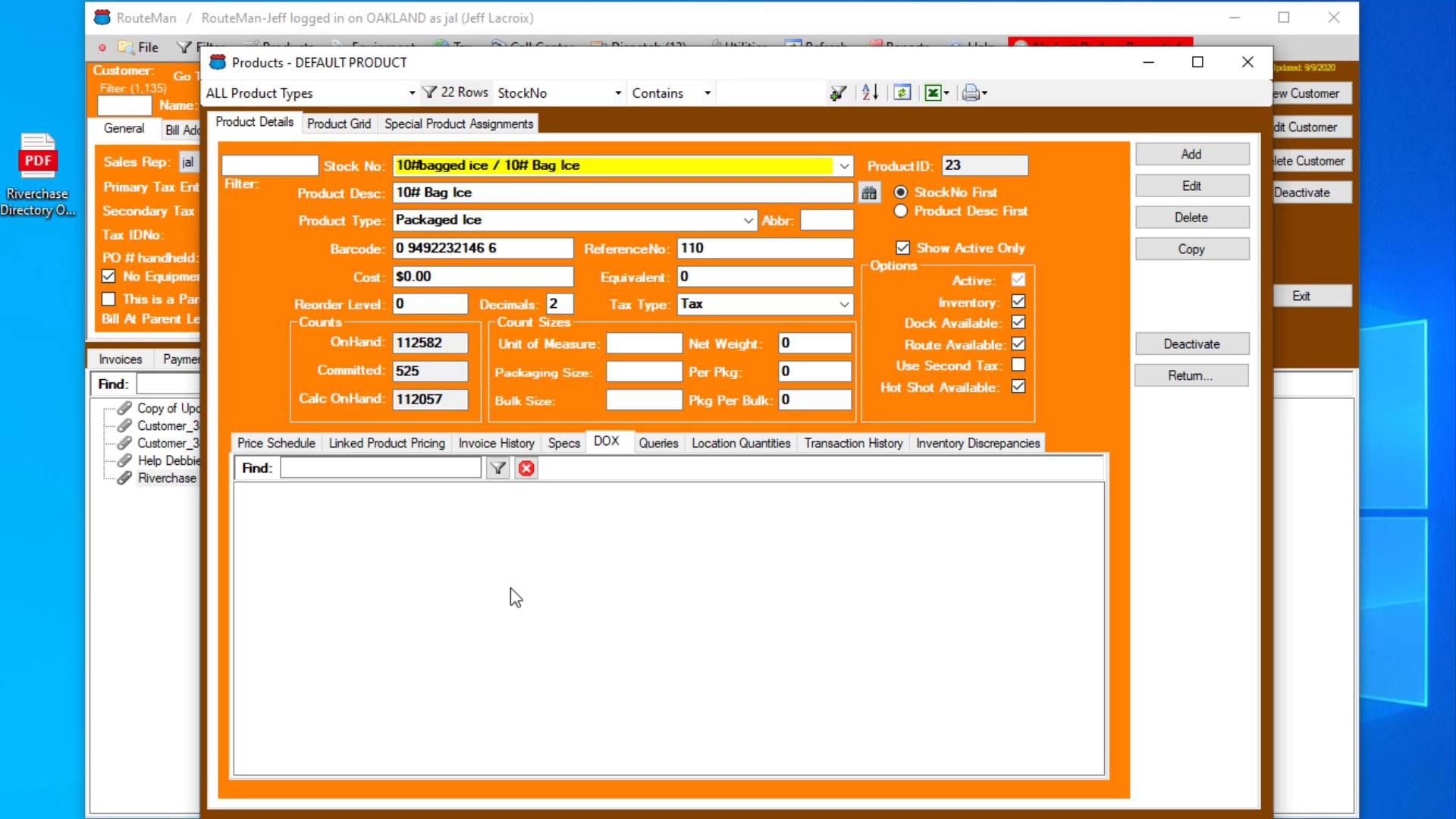The height and width of the screenshot is (819, 1456).
Task: Open the Contains operator dropdown
Action: (x=708, y=93)
